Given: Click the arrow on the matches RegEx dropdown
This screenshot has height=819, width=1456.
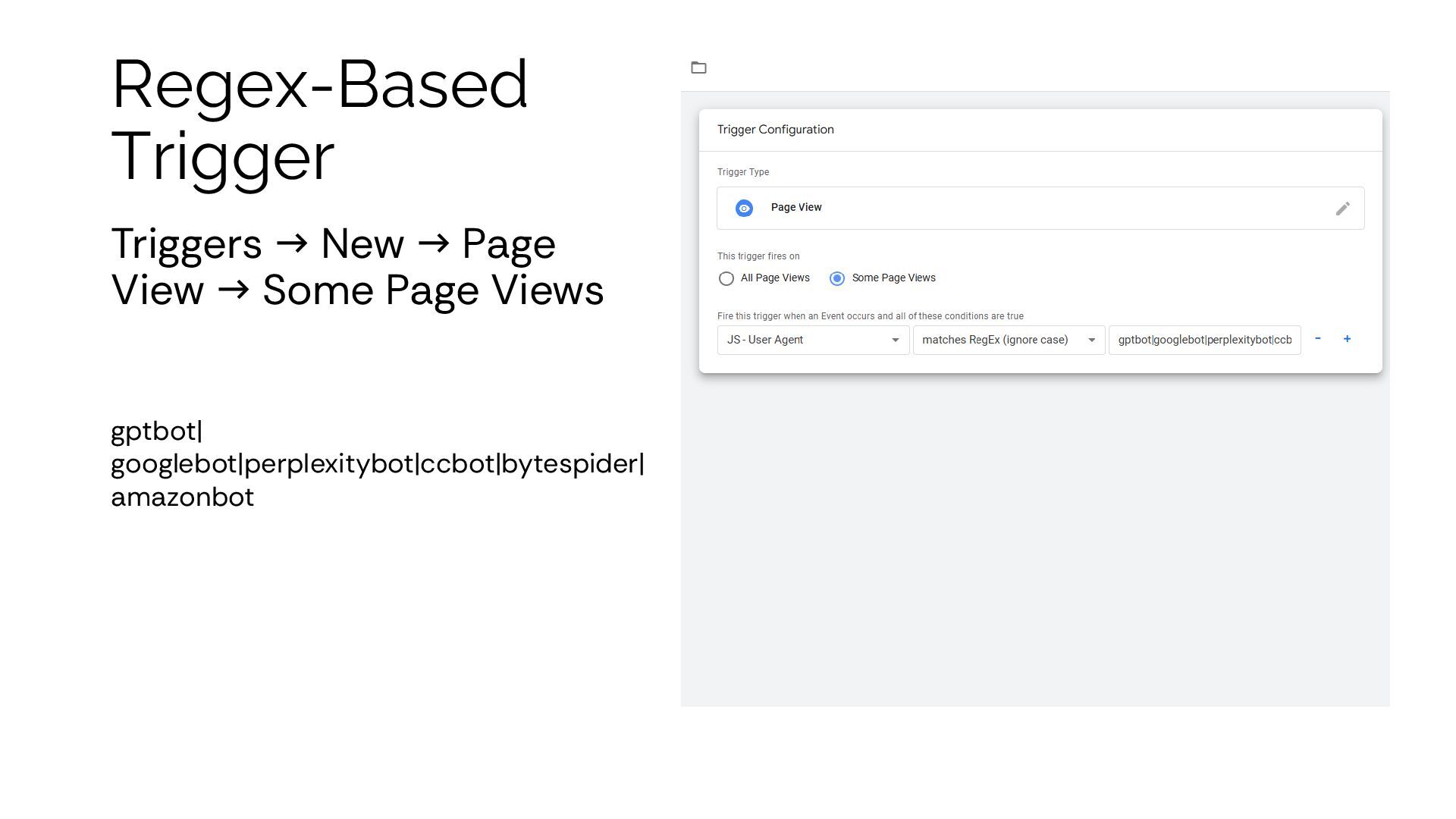Looking at the screenshot, I should [1091, 340].
